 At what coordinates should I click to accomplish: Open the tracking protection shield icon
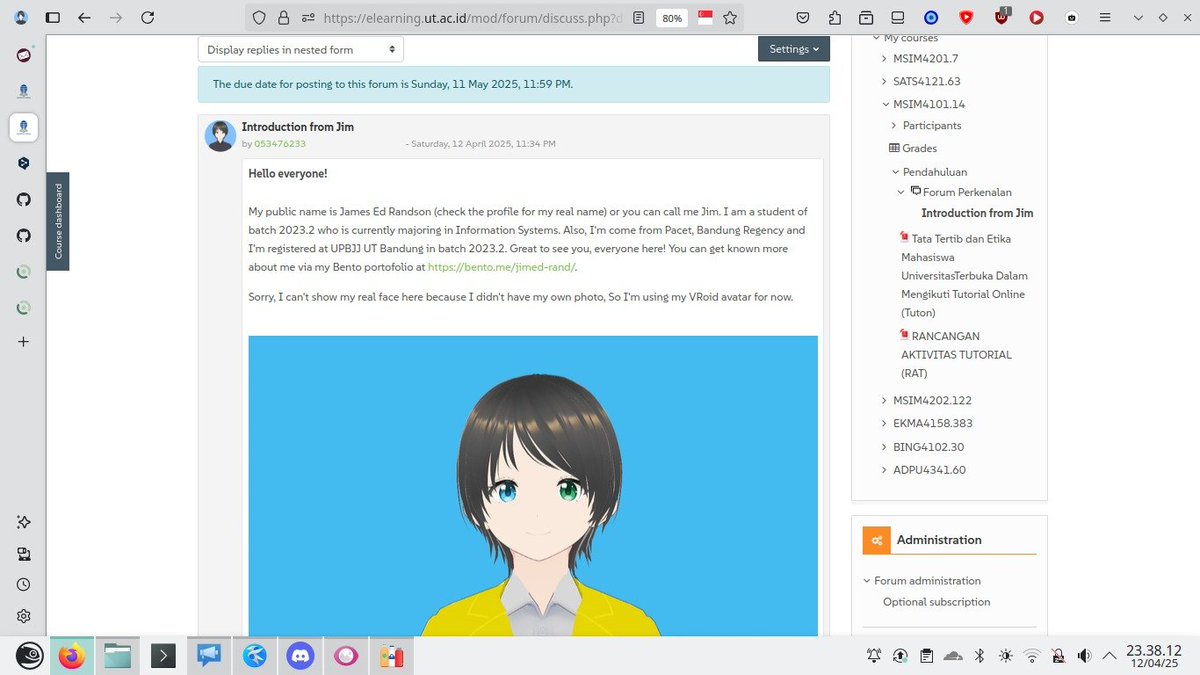coord(259,17)
